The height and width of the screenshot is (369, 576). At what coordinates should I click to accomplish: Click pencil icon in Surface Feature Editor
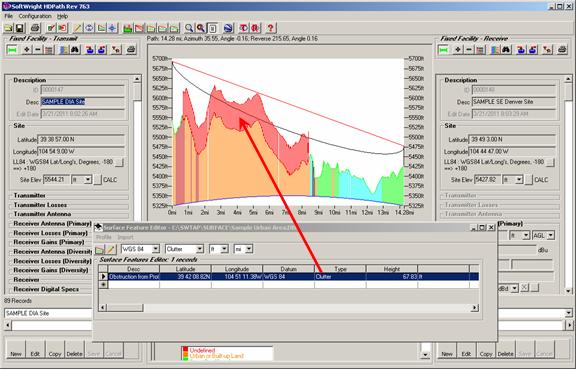pos(111,250)
